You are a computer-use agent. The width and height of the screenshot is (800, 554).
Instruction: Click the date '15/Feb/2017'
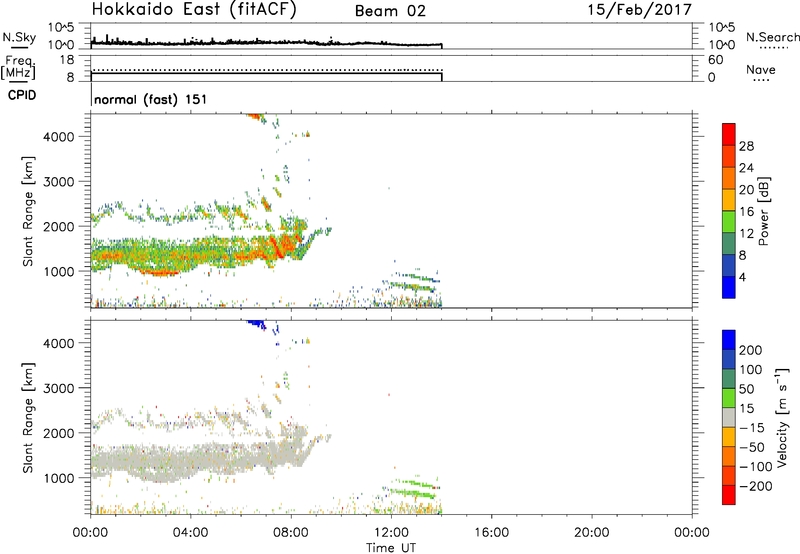(x=639, y=10)
